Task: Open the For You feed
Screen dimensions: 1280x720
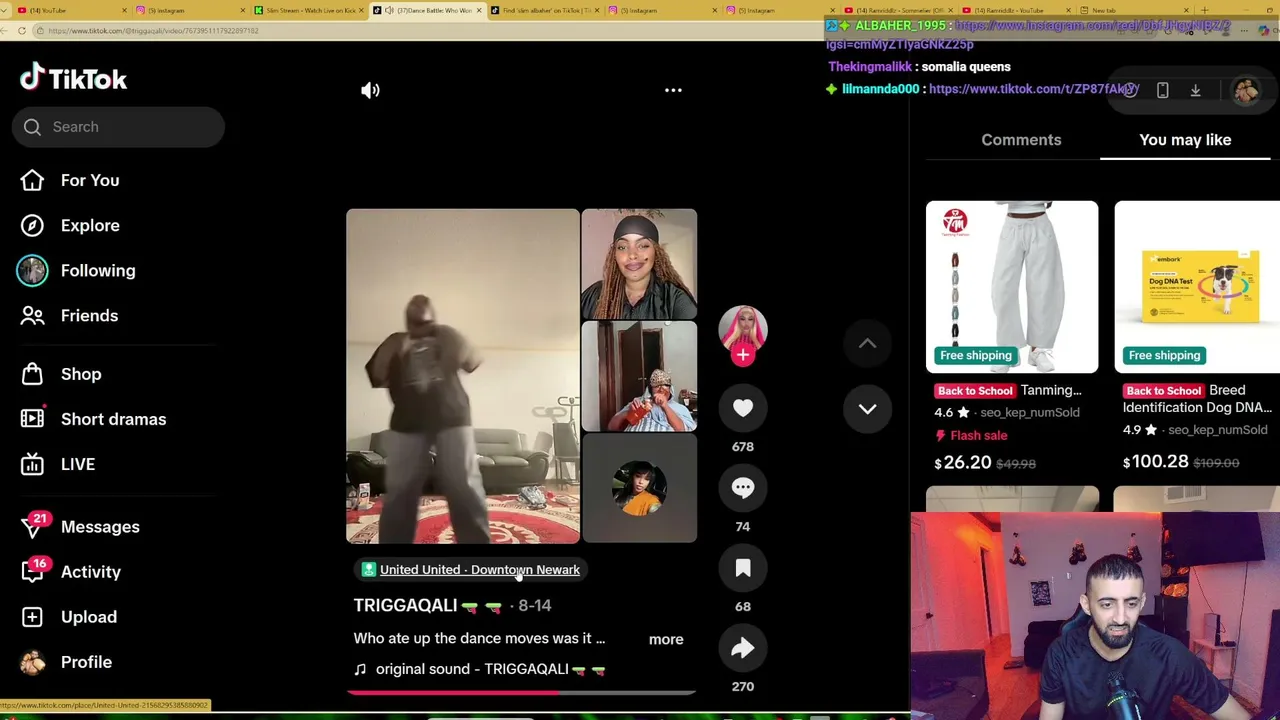Action: pyautogui.click(x=90, y=180)
